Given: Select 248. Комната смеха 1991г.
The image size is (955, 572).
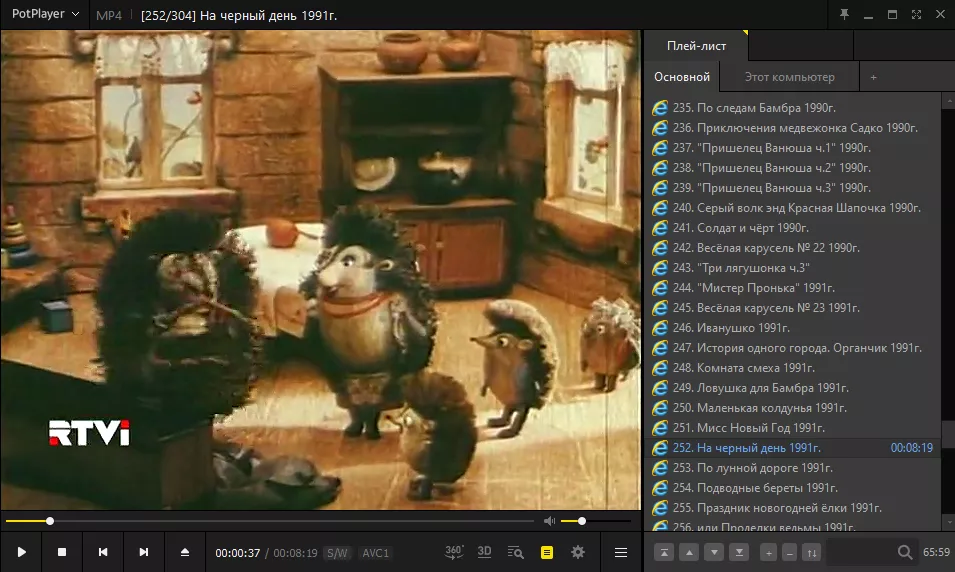Looking at the screenshot, I should click(793, 368).
